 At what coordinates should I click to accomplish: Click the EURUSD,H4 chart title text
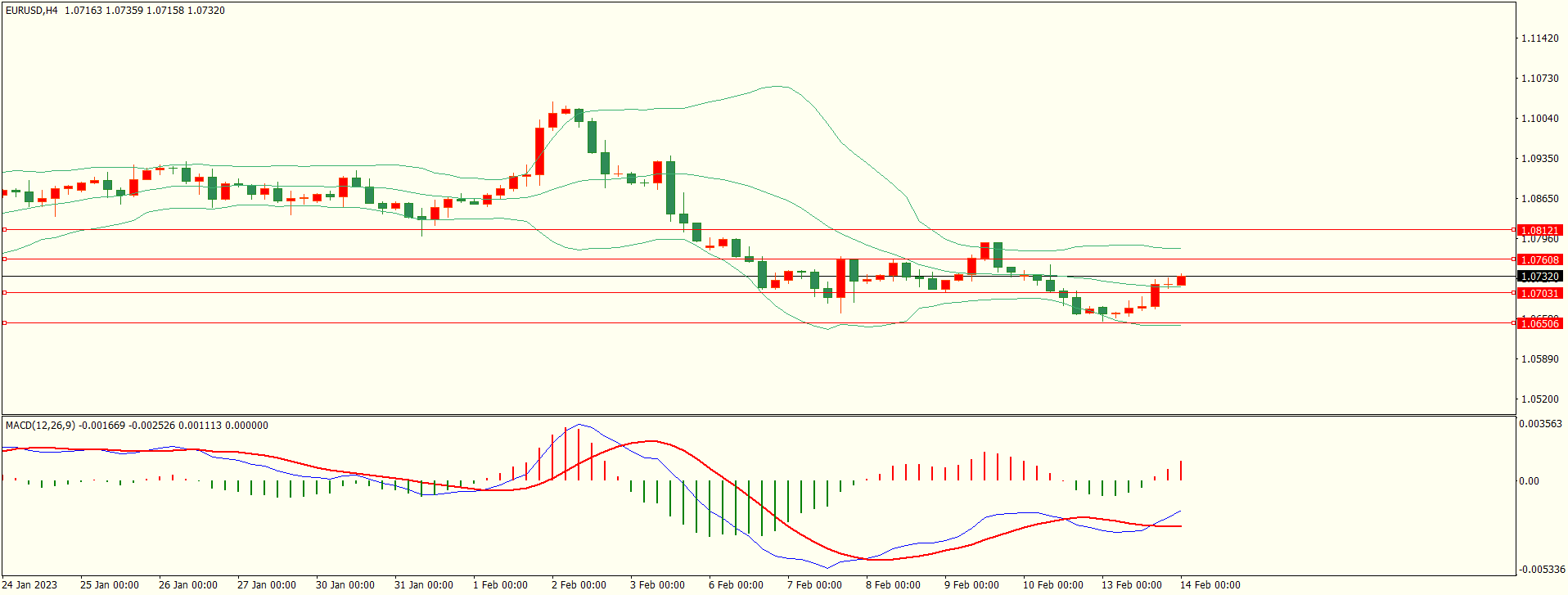[x=32, y=11]
